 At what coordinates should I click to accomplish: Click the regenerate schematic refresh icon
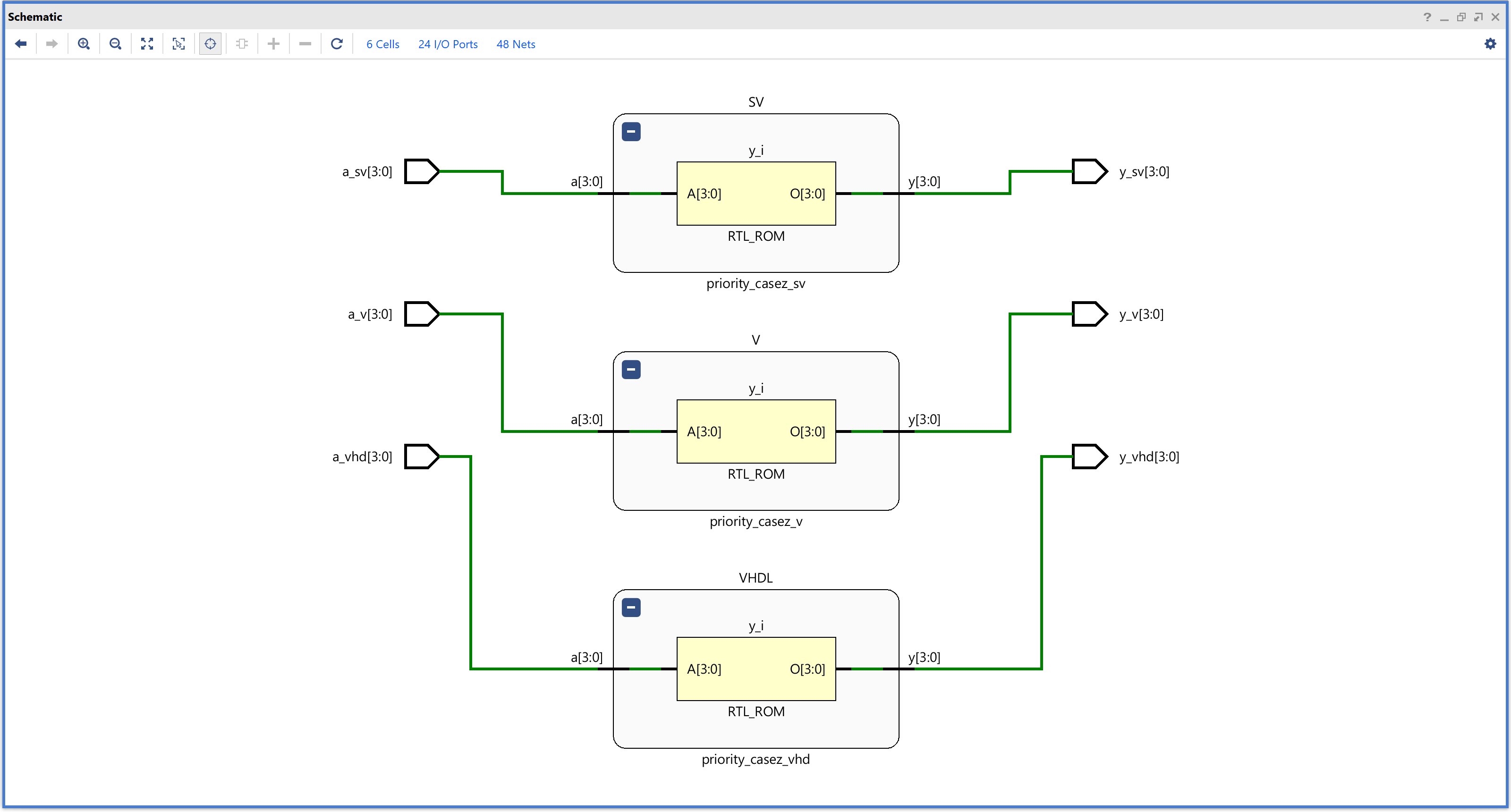[337, 44]
